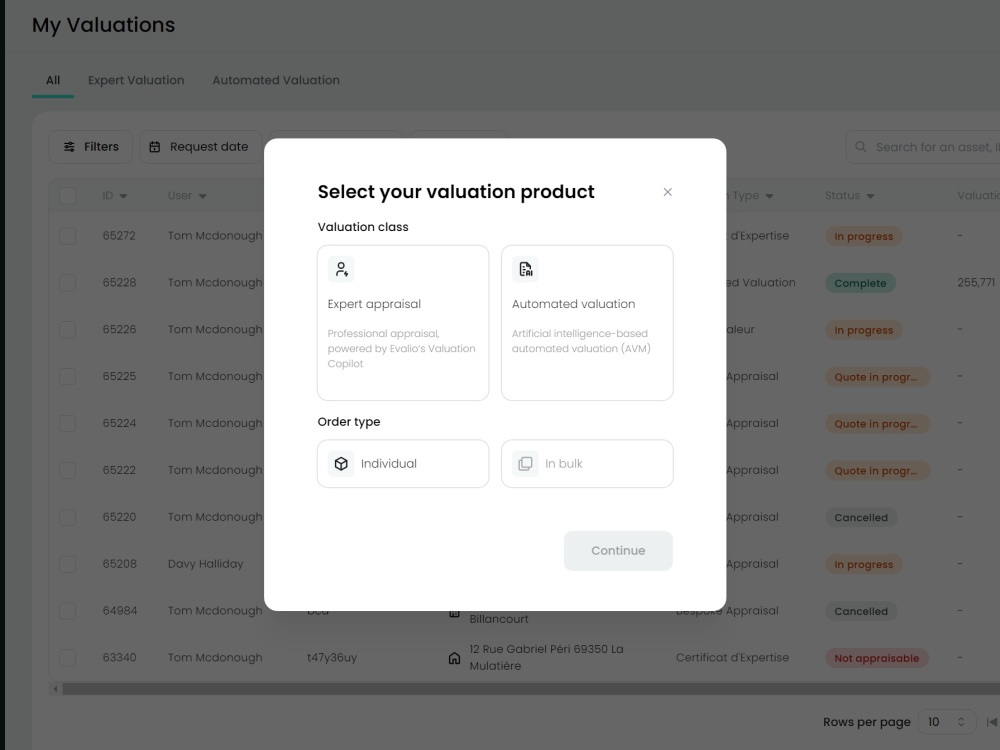The image size is (1000, 750).
Task: Sort by the Type column arrow
Action: (x=769, y=196)
